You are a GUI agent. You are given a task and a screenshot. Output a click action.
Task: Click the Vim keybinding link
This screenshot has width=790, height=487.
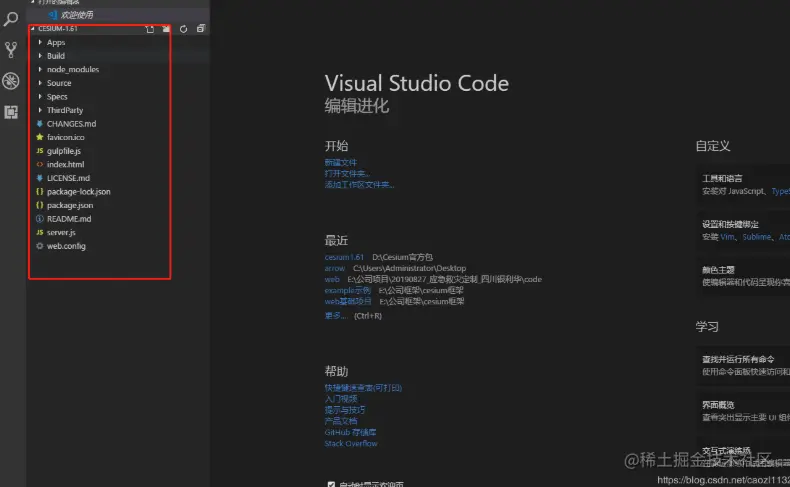coord(727,237)
